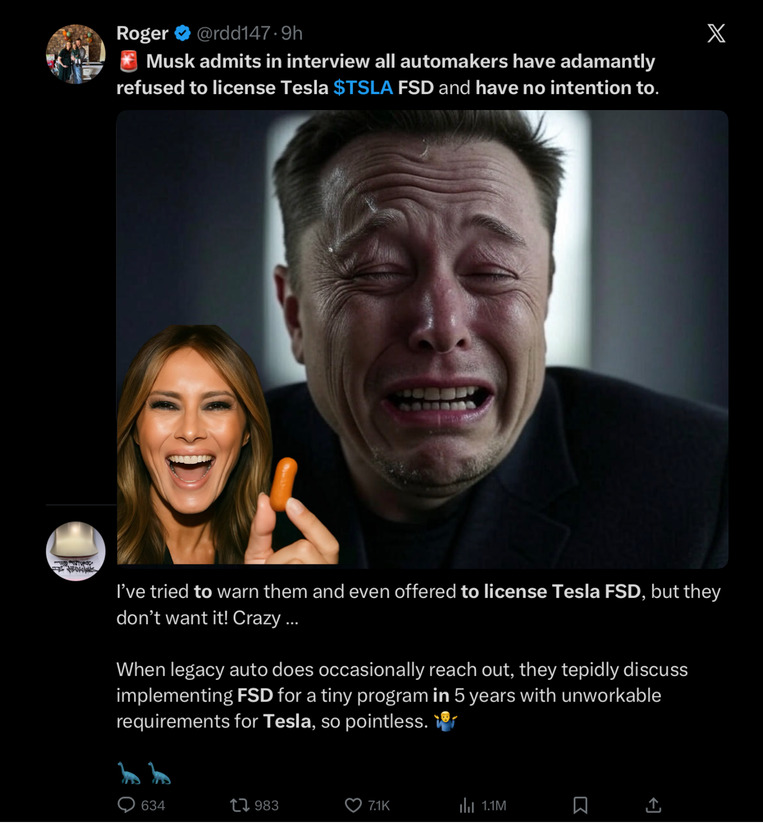763x824 pixels.
Task: Click the Roger display name
Action: coord(142,34)
